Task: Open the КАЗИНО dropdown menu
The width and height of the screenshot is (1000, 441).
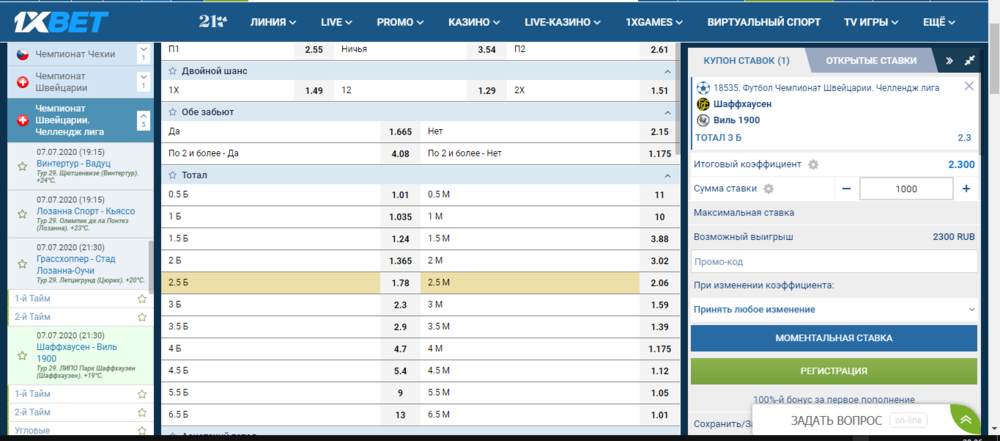Action: click(474, 22)
